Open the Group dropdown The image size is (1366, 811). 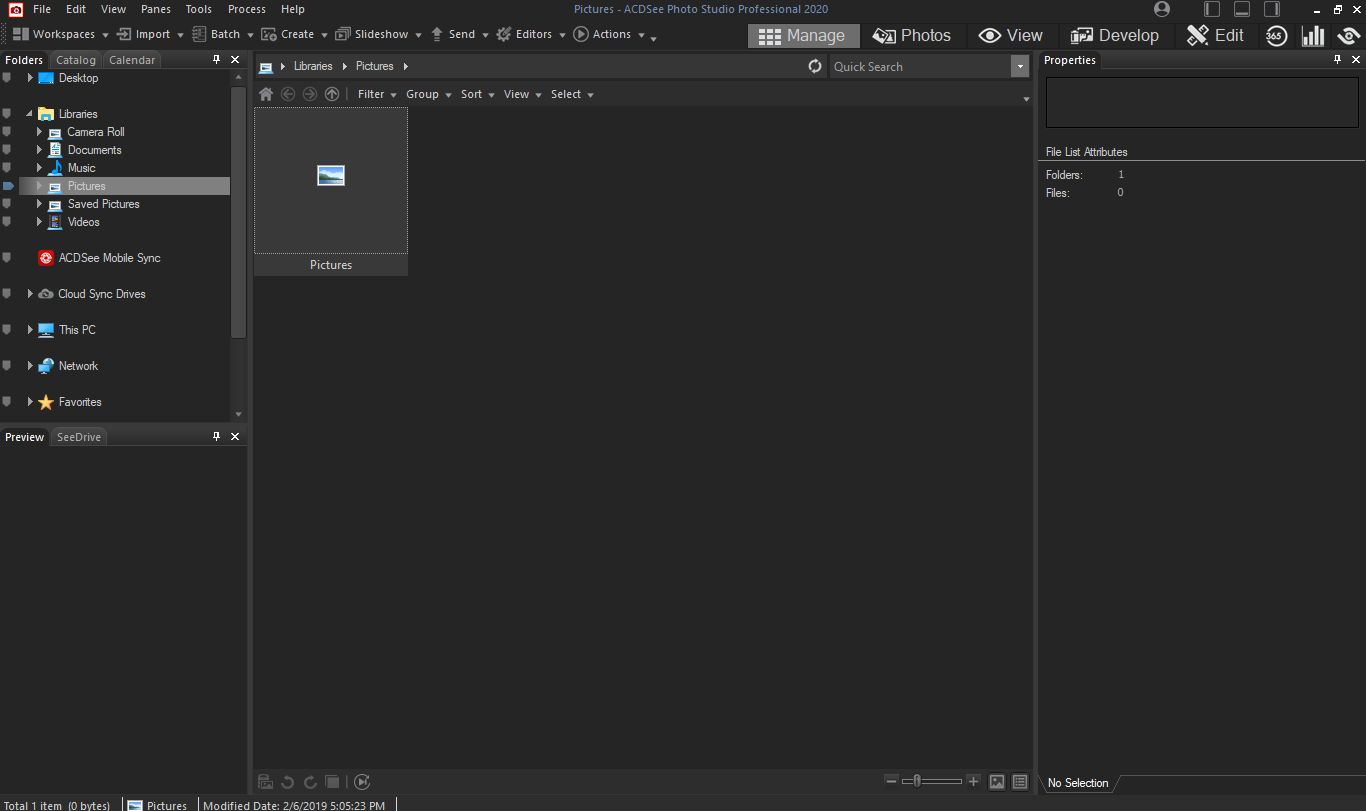click(428, 94)
